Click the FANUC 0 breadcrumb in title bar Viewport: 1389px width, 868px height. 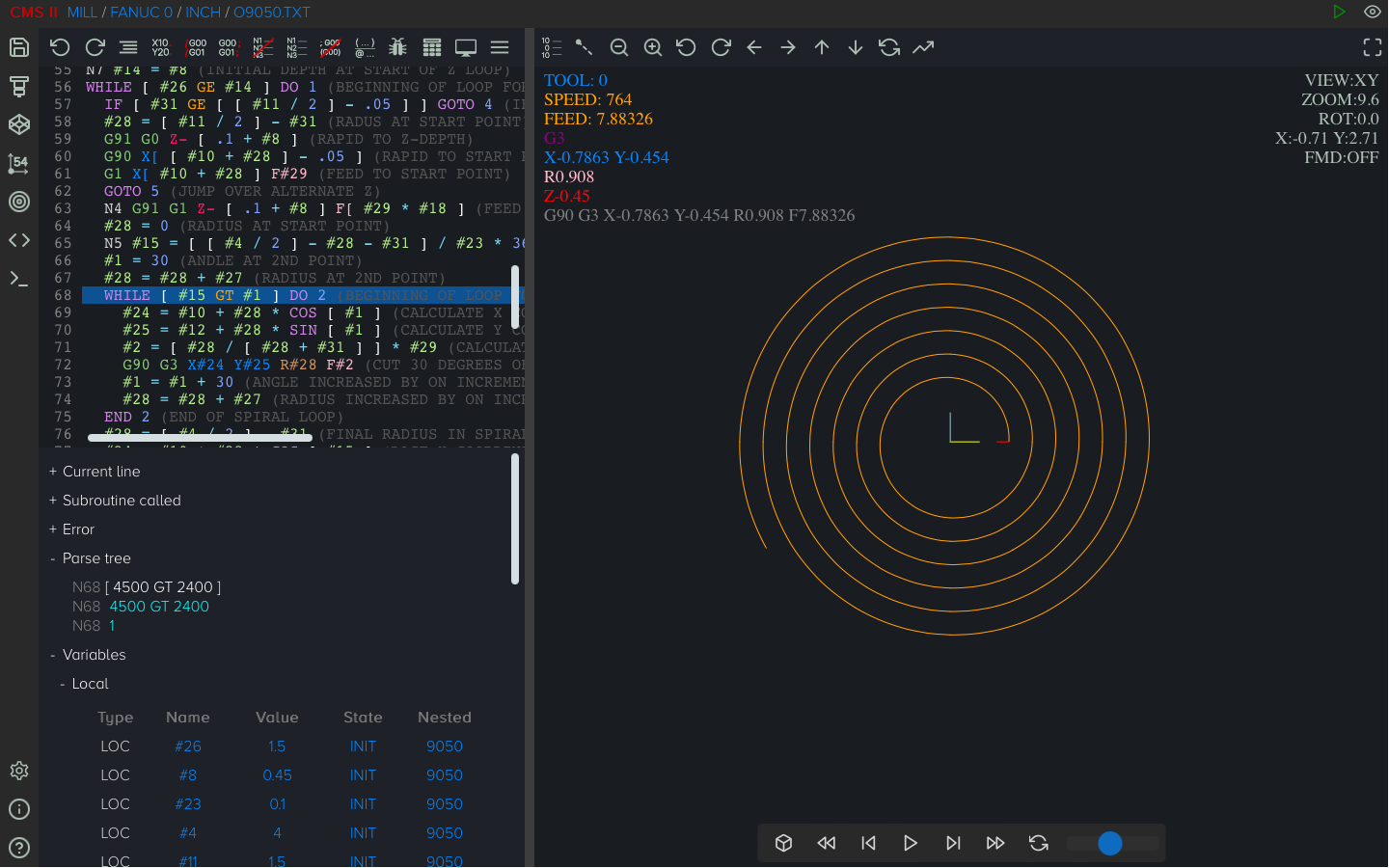[x=141, y=13]
